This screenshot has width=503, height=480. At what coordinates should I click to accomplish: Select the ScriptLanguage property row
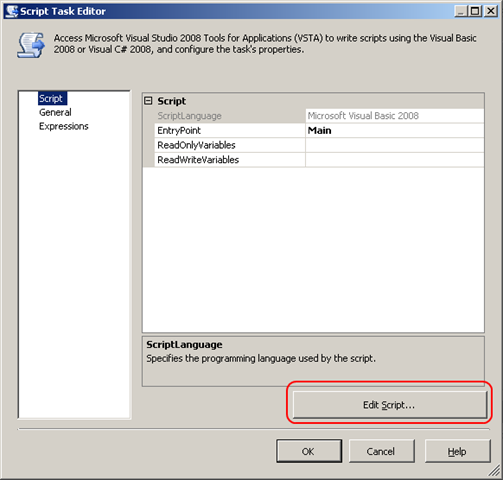tap(314, 116)
